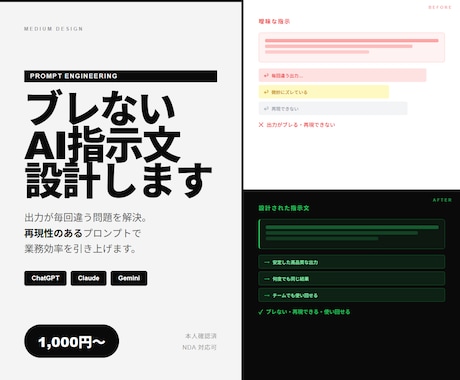The width and height of the screenshot is (460, 380).
Task: Click the 出力がブレる・再現できない text
Action: [301, 125]
